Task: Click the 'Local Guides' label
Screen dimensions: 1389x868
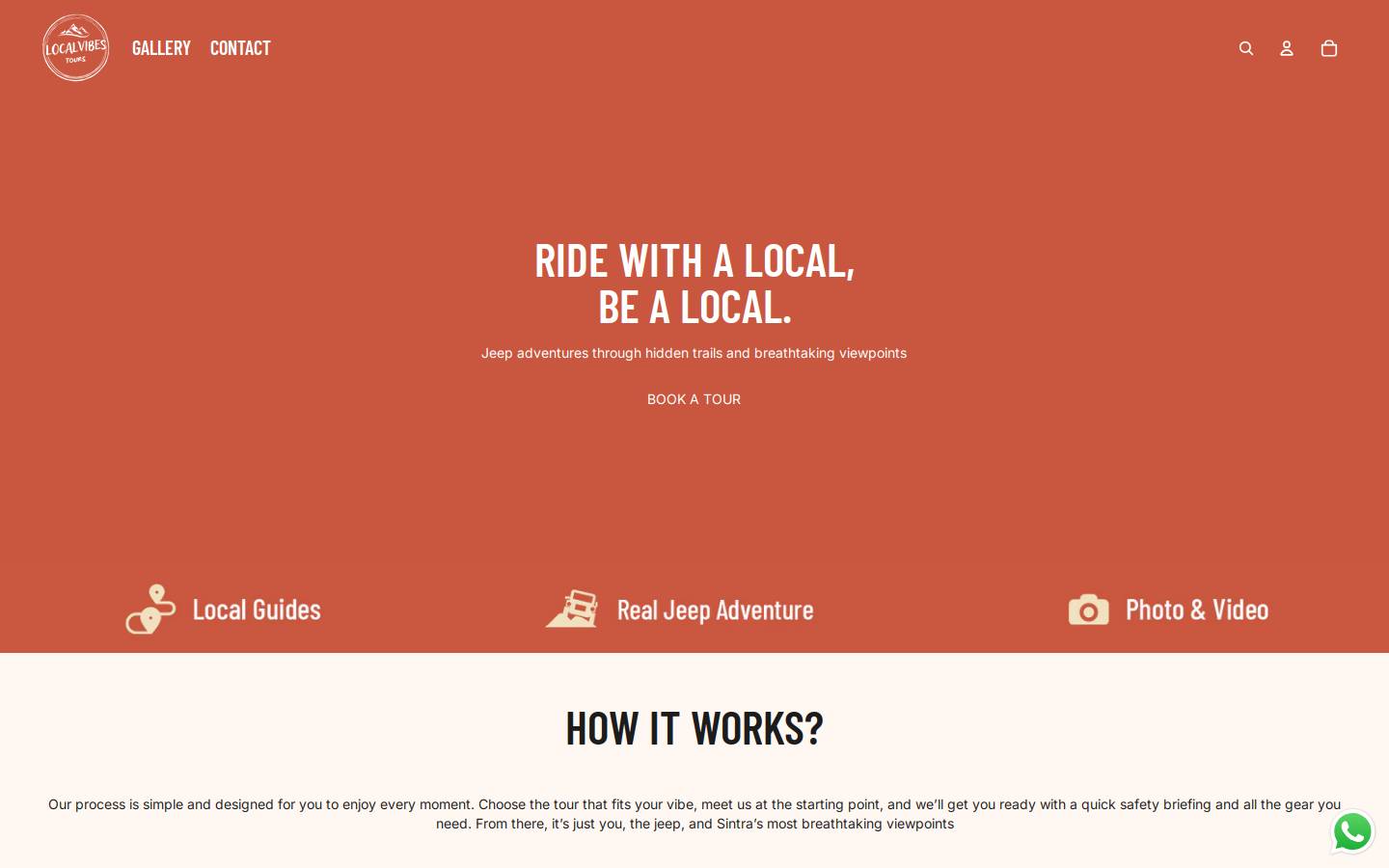Action: click(x=257, y=610)
